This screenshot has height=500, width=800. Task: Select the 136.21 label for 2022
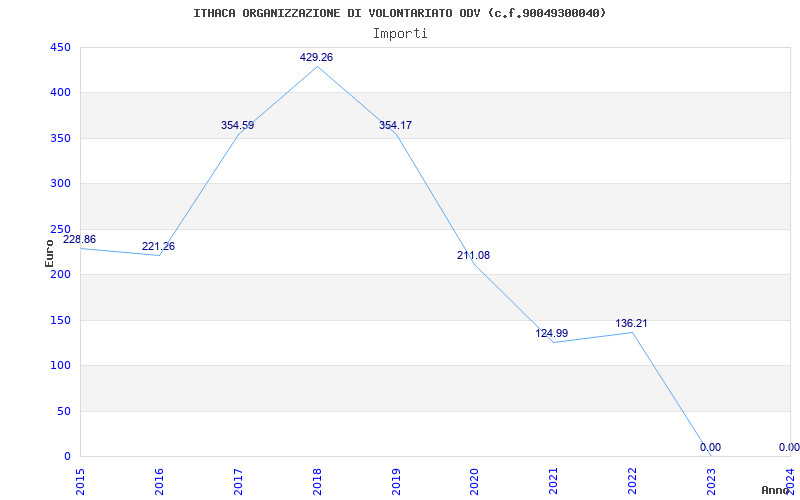pyautogui.click(x=631, y=323)
